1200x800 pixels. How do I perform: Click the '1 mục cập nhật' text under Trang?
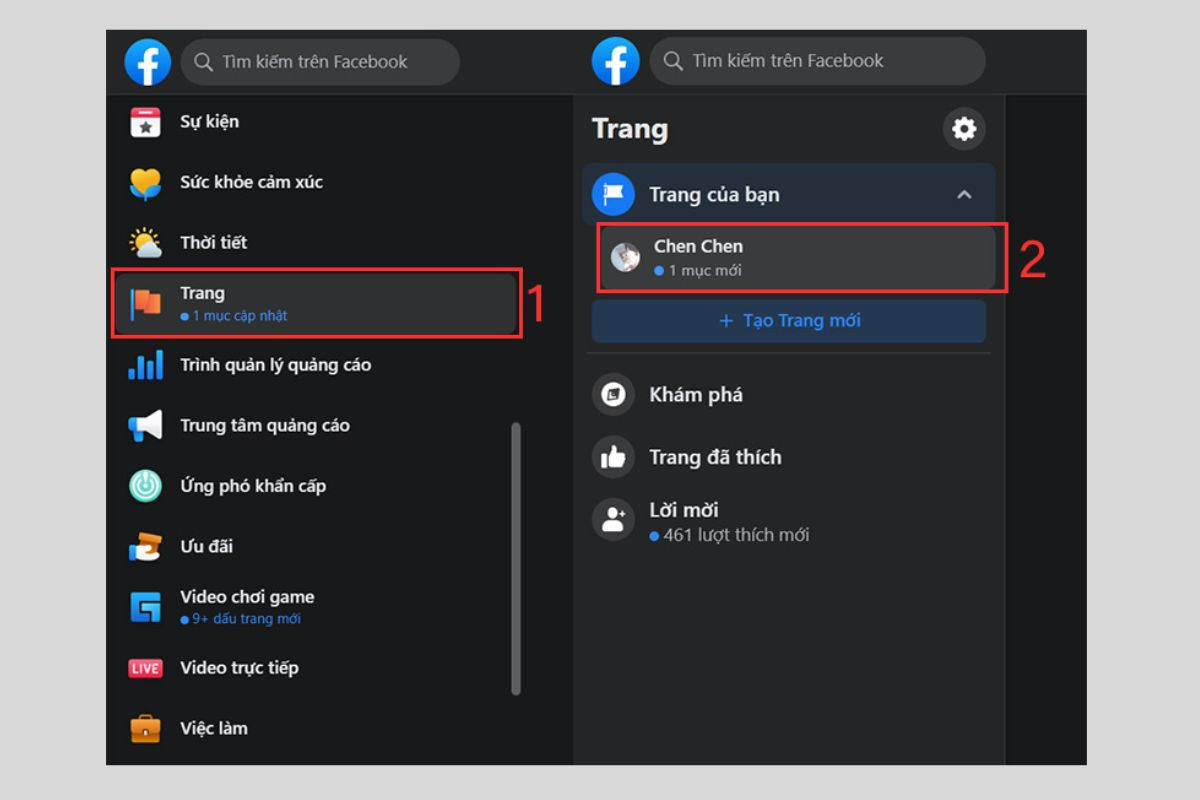coord(239,316)
